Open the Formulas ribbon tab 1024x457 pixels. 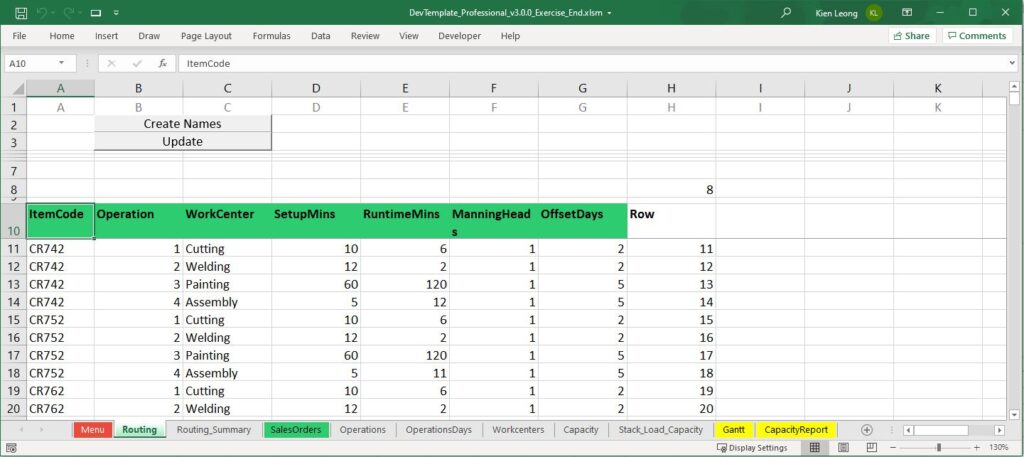tap(272, 36)
